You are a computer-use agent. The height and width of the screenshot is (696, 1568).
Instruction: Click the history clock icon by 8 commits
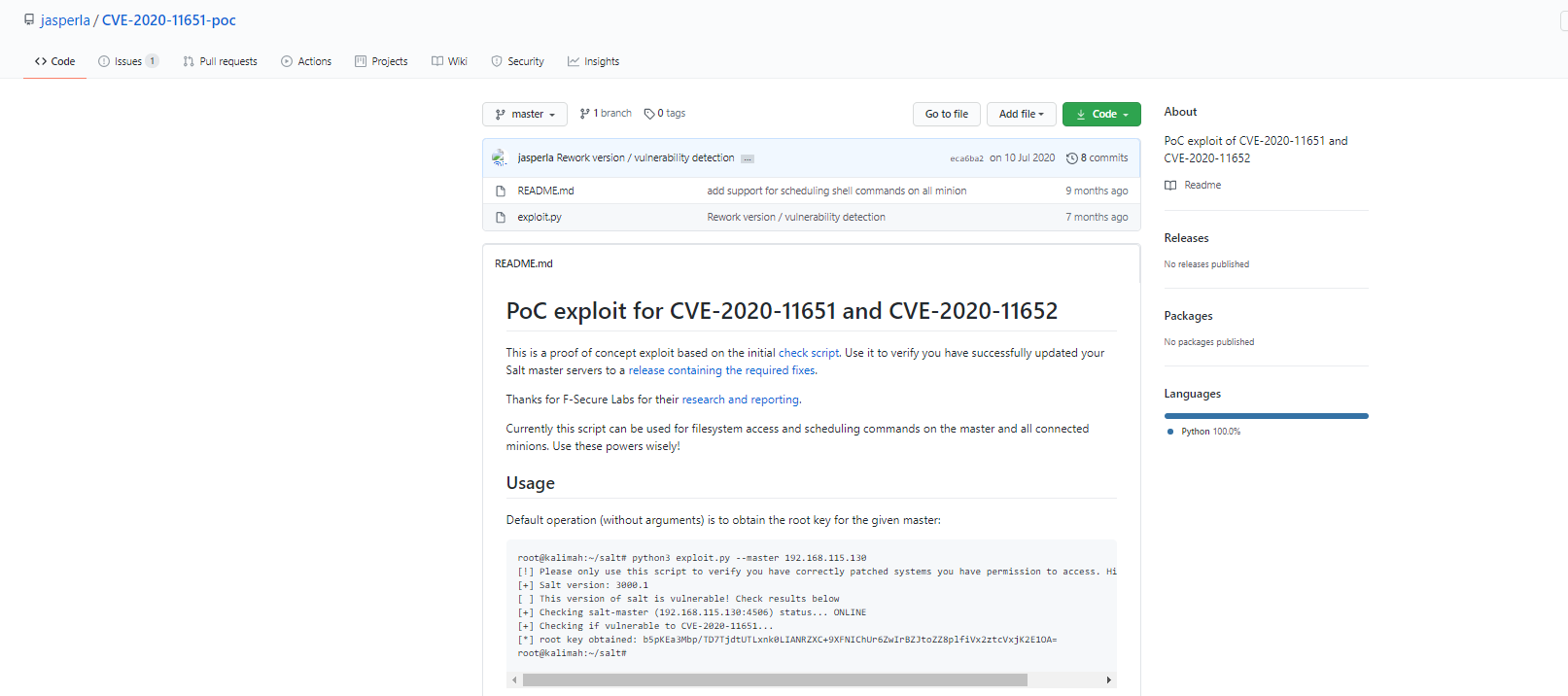(x=1072, y=158)
